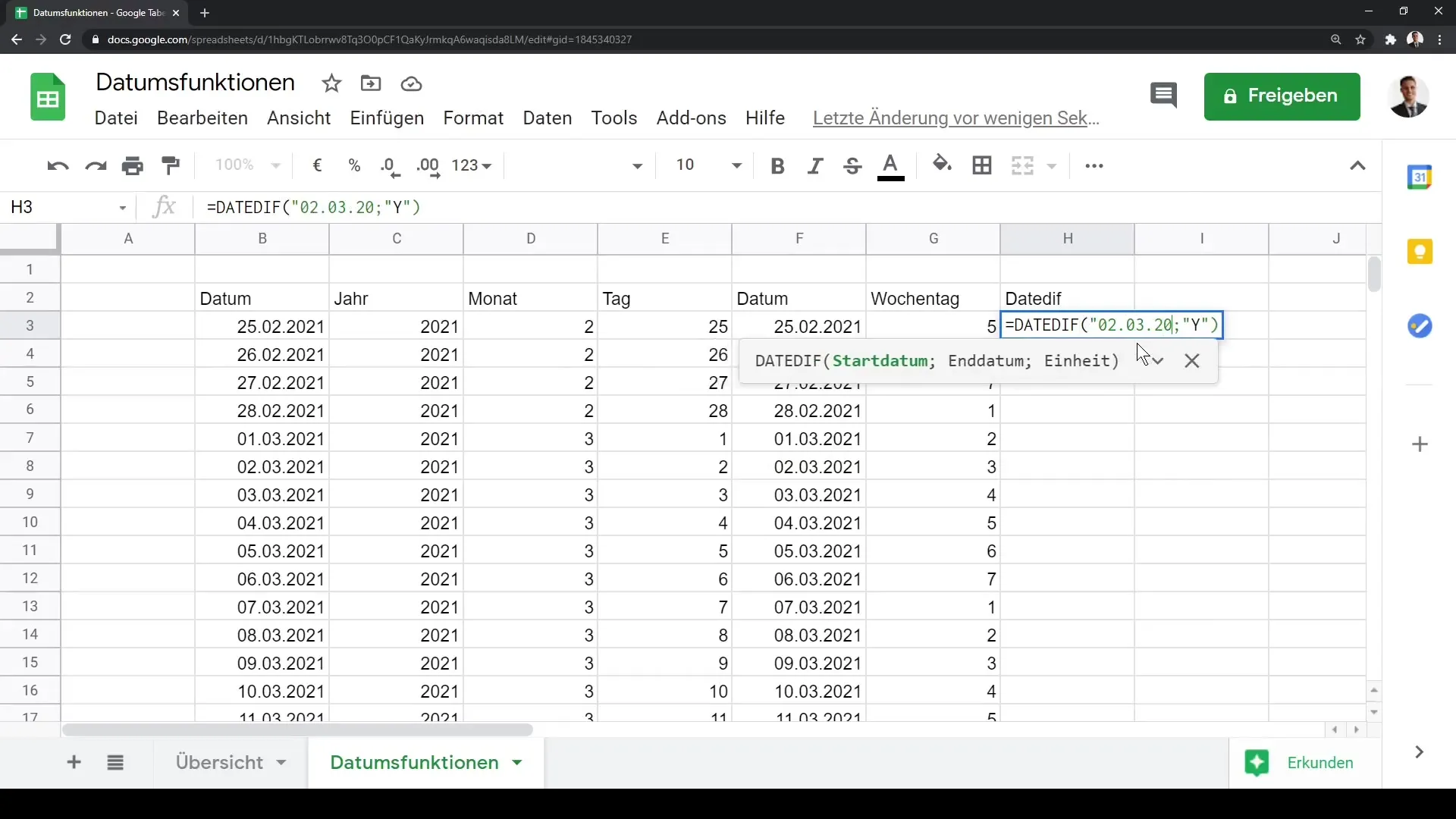This screenshot has height=819, width=1456.
Task: Open Google Calendar side panel icon
Action: [x=1420, y=177]
